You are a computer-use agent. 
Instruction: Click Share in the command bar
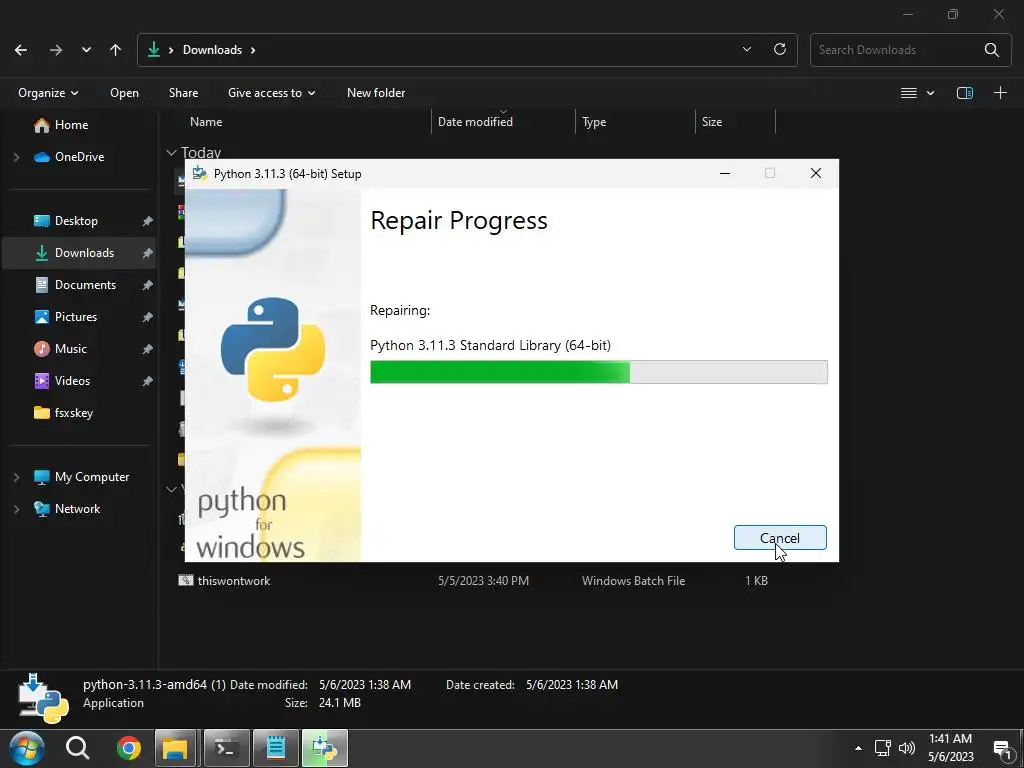(x=184, y=93)
